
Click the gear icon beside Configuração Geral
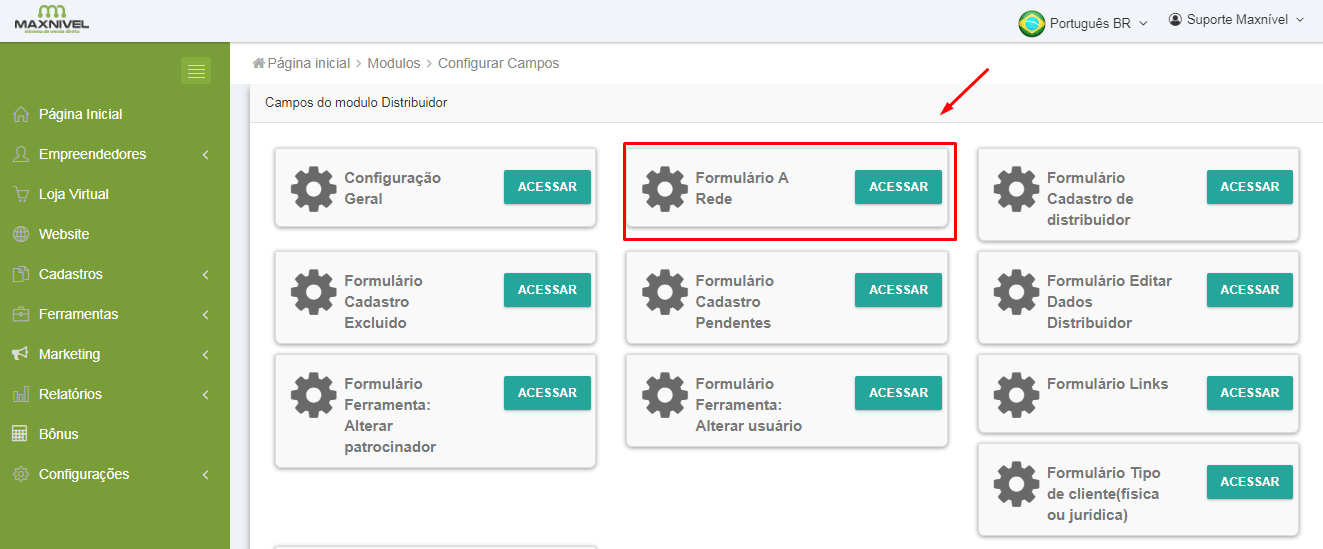click(x=313, y=188)
